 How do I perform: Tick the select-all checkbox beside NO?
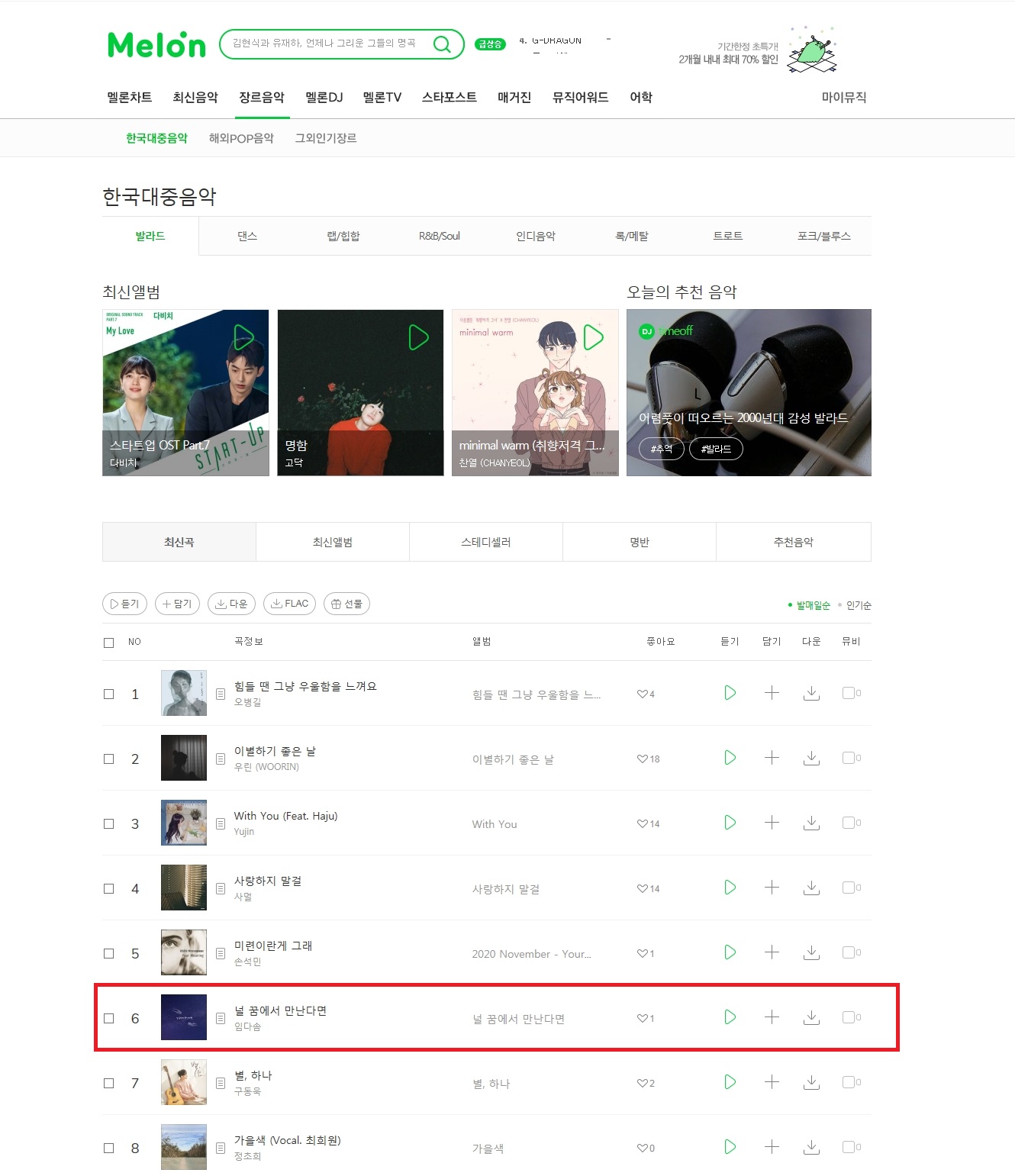click(x=108, y=643)
